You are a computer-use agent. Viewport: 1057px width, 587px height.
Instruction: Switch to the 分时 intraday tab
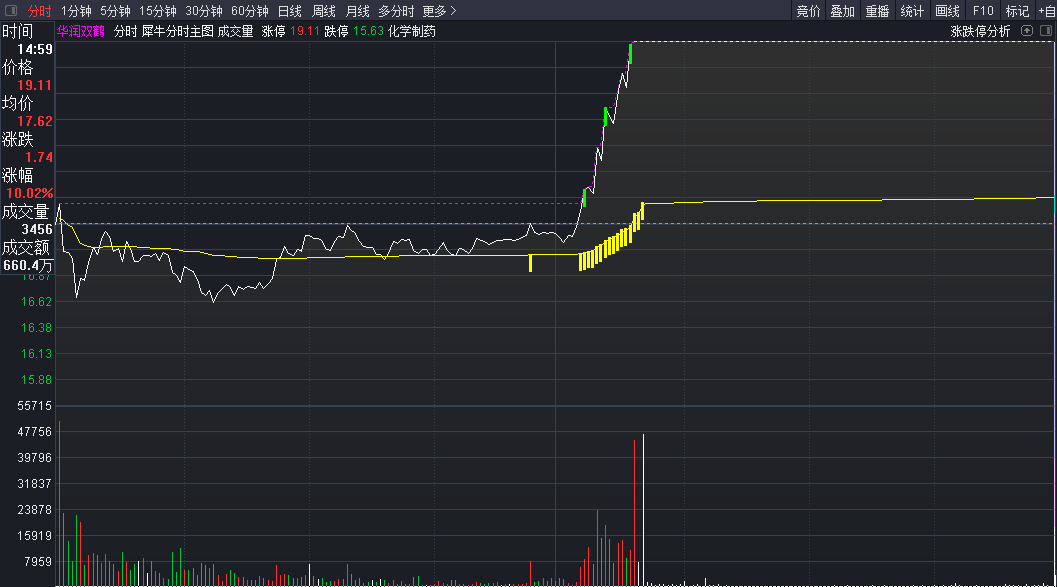tap(39, 11)
